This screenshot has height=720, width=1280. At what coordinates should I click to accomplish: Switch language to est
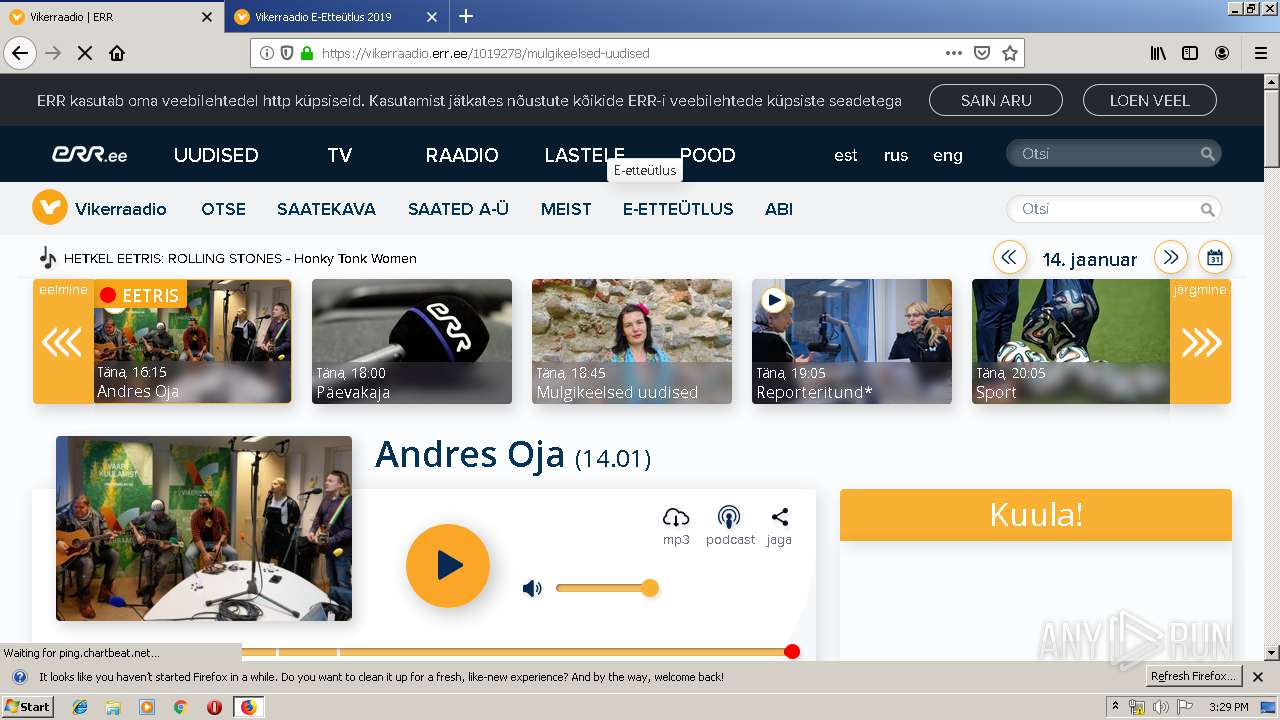(x=846, y=155)
